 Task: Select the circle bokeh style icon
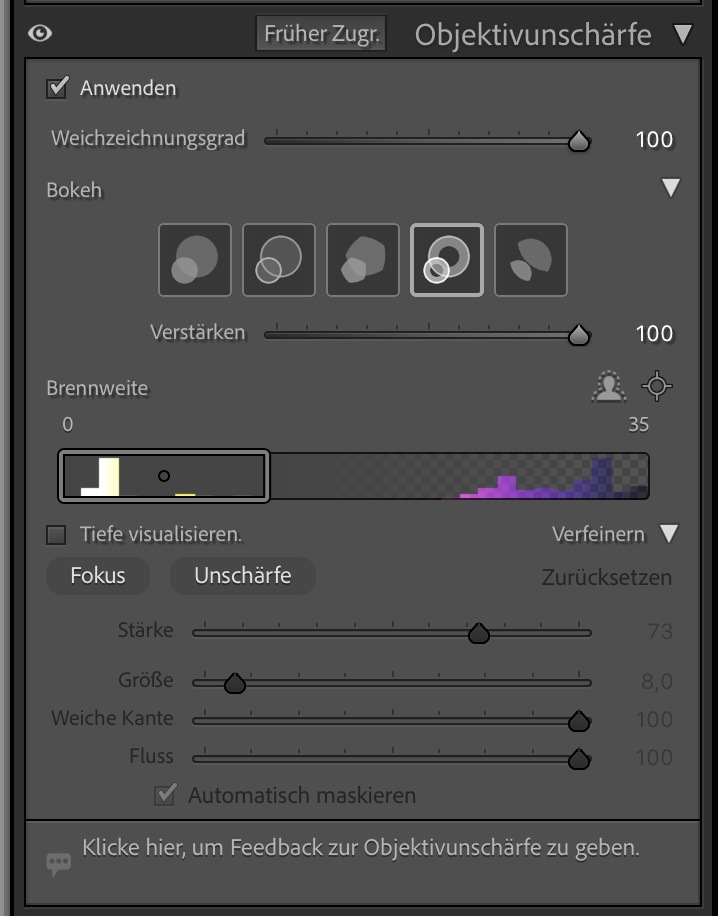coord(195,260)
